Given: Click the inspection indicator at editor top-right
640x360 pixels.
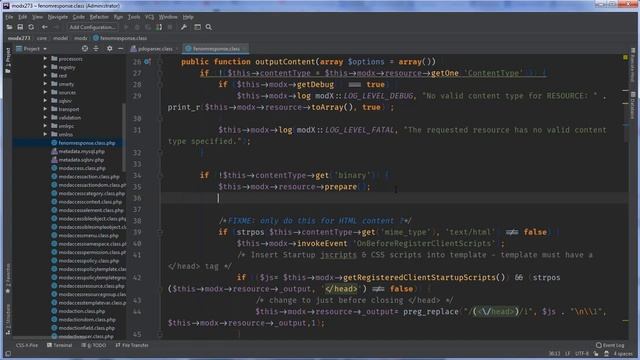Looking at the screenshot, I should [625, 58].
